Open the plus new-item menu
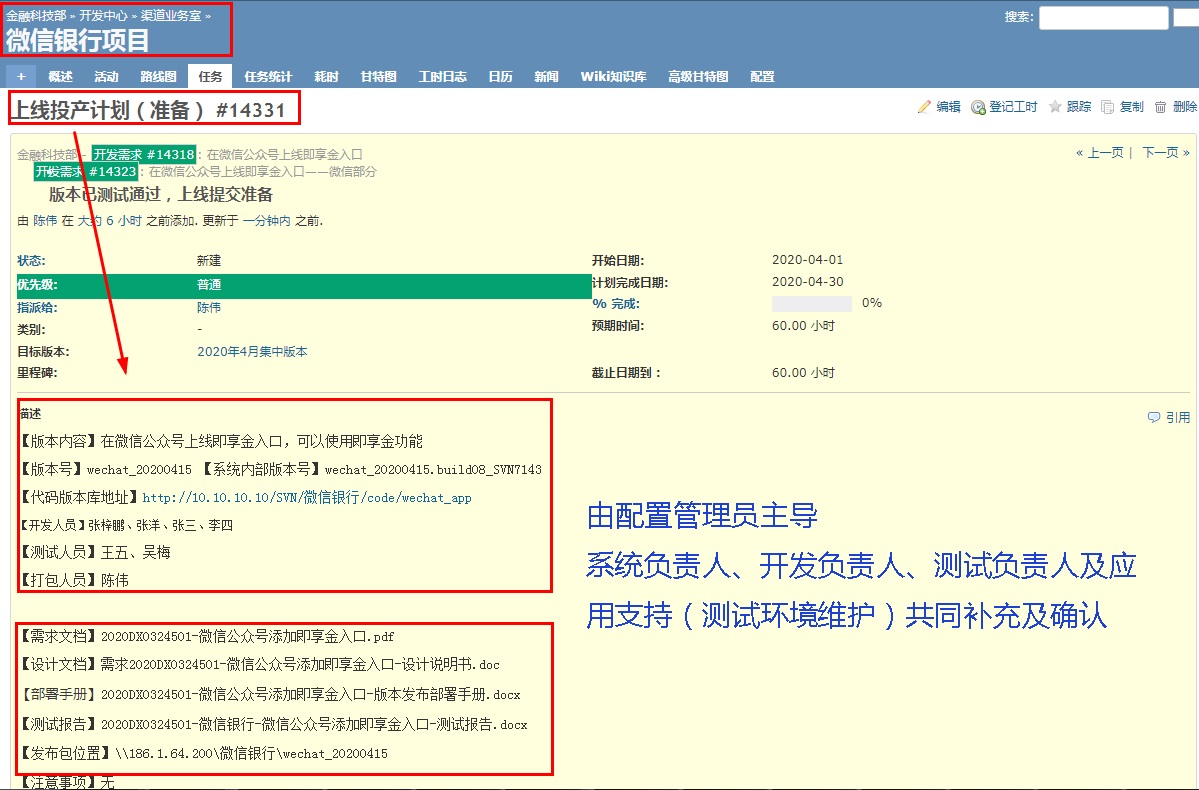 point(21,76)
